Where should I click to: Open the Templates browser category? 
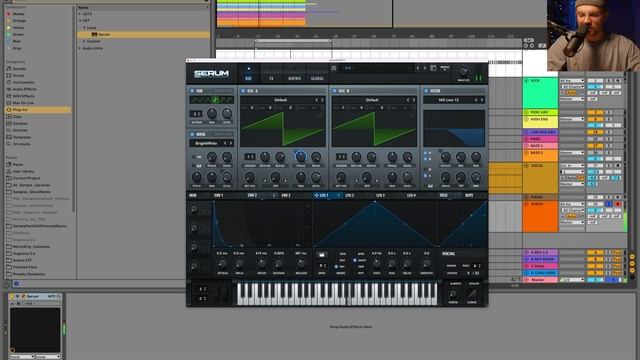(x=22, y=137)
